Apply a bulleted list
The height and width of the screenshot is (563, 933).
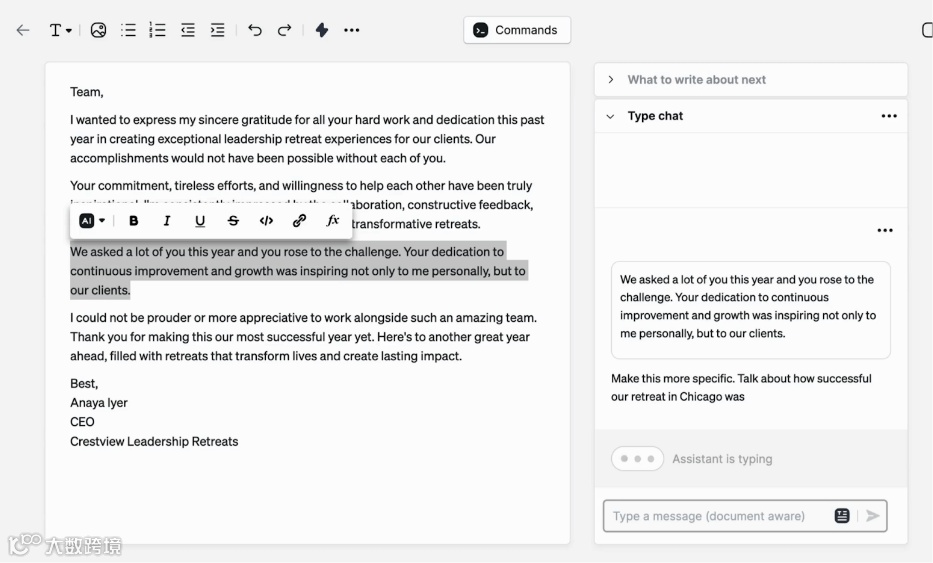pos(128,30)
